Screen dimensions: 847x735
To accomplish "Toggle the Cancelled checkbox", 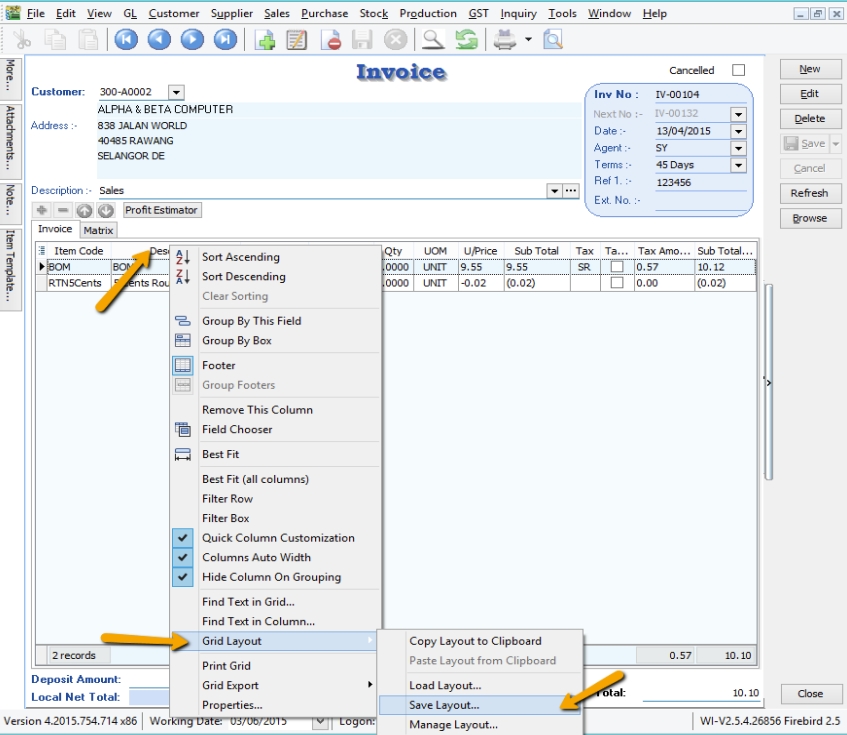I will 739,70.
